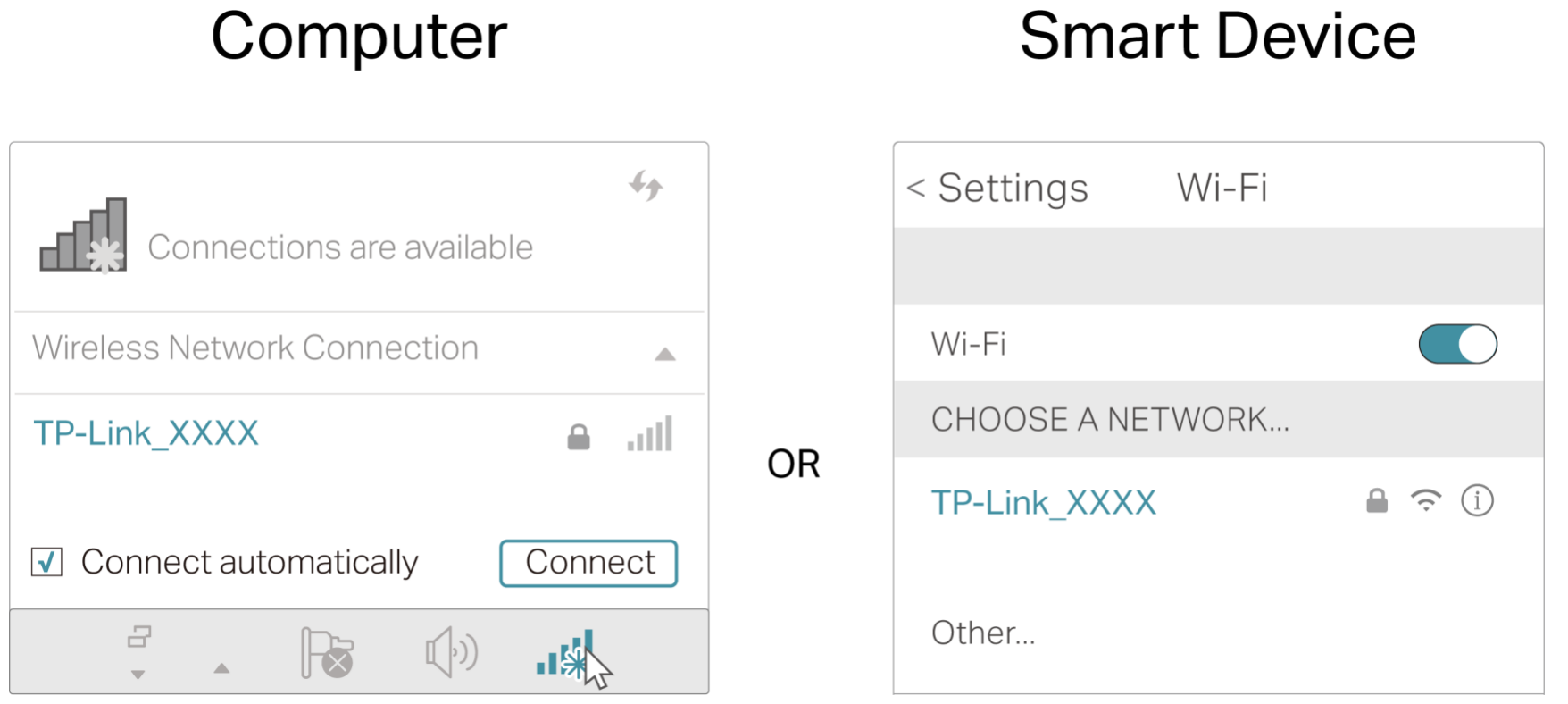Click the refresh networks arrows icon
Screen dimensions: 1568x704
point(646,186)
